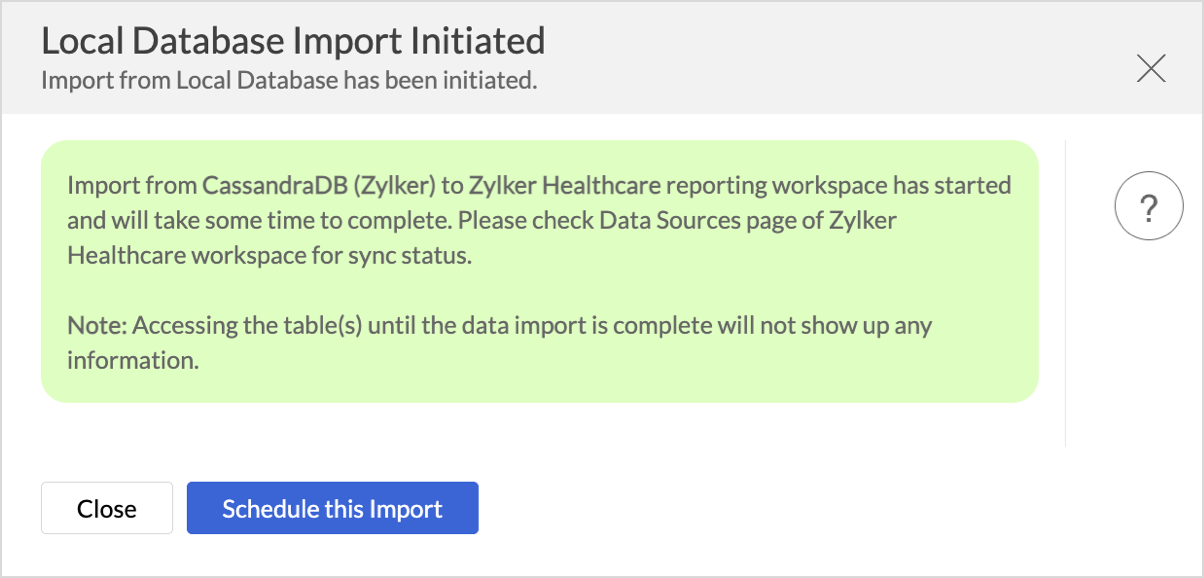Click Schedule this Import
This screenshot has height=578, width=1204.
click(332, 508)
